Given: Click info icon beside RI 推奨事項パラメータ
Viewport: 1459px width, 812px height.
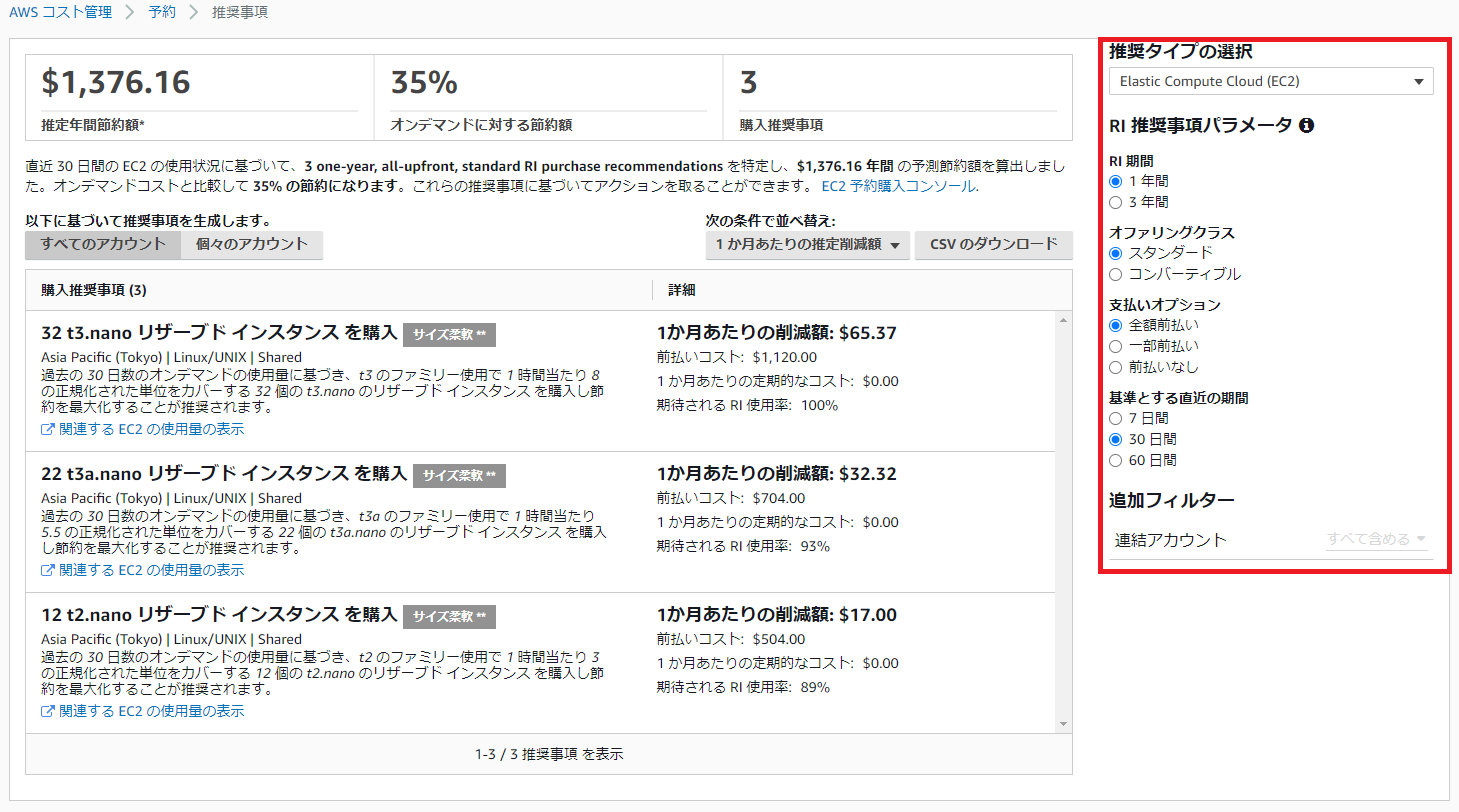Looking at the screenshot, I should pyautogui.click(x=1306, y=126).
